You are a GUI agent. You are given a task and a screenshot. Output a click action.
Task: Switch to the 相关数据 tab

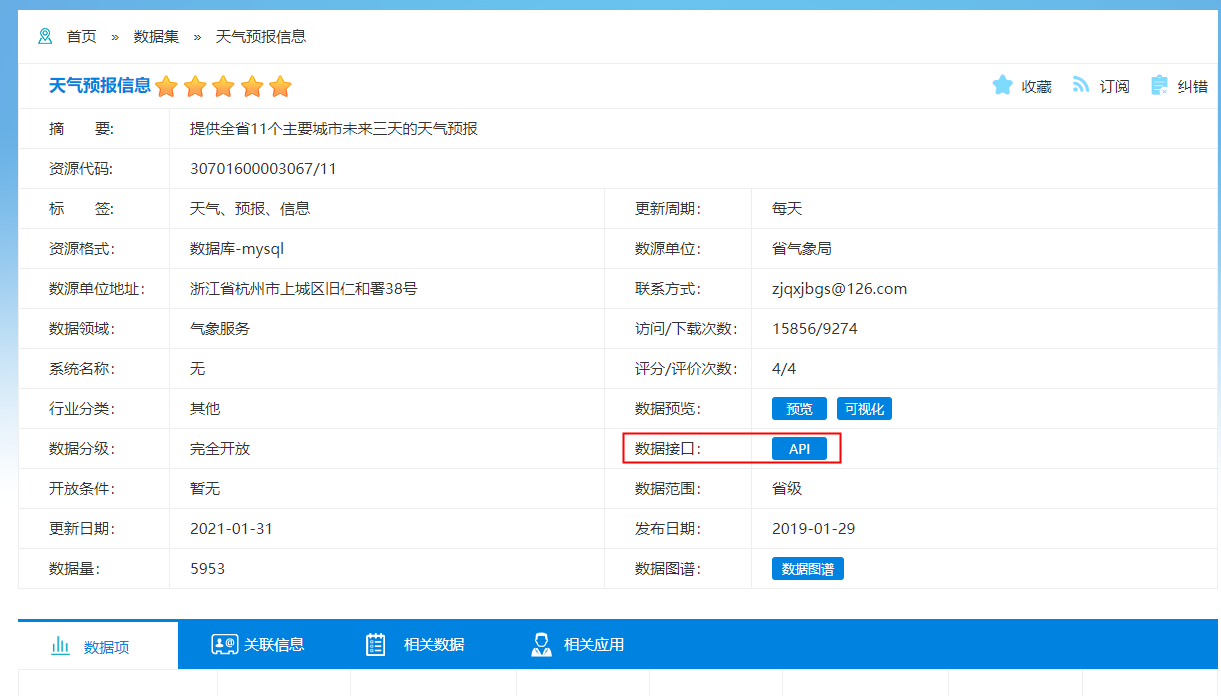click(433, 645)
